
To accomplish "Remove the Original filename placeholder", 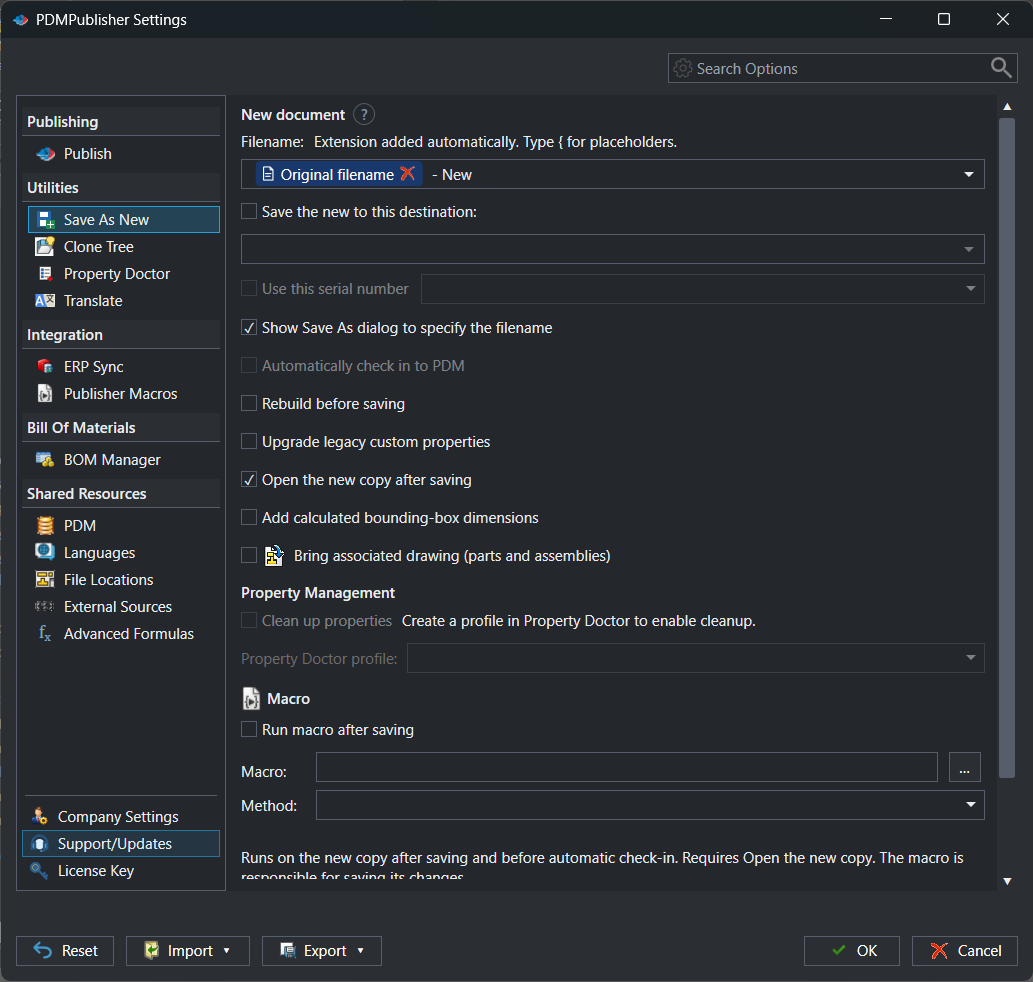I will pos(408,174).
